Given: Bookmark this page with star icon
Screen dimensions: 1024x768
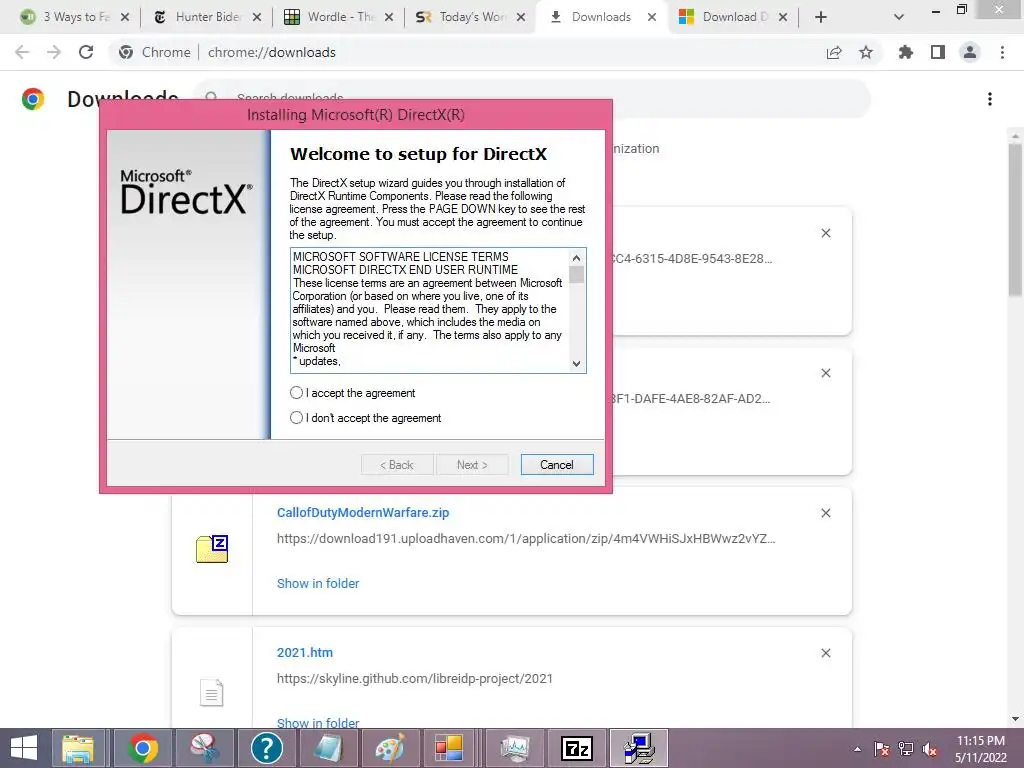Looking at the screenshot, I should pos(866,52).
